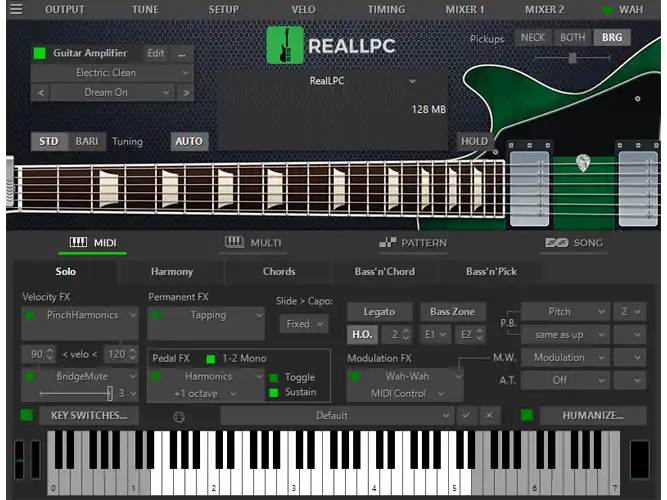Screen dimensions: 667x500
Task: Increase the H.O. value stepper
Action: click(x=406, y=331)
